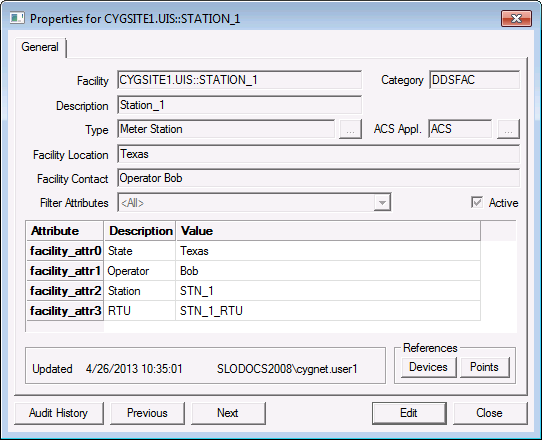The width and height of the screenshot is (542, 440).
Task: Click the Facility field
Action: 239,80
